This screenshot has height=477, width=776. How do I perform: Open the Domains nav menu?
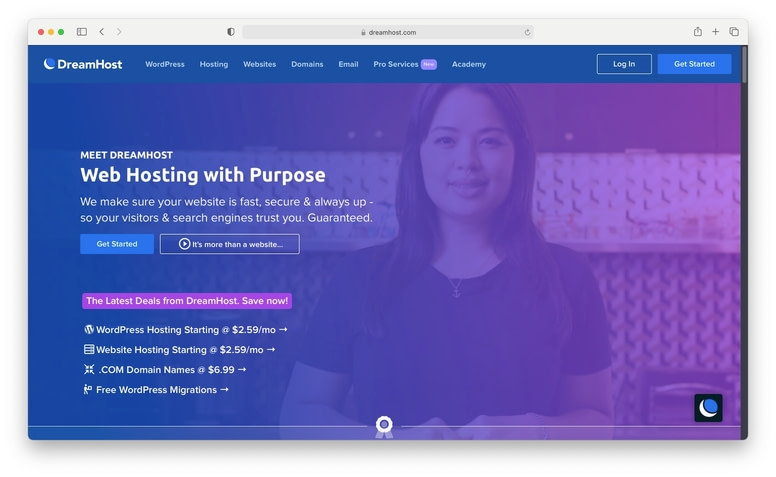307,64
